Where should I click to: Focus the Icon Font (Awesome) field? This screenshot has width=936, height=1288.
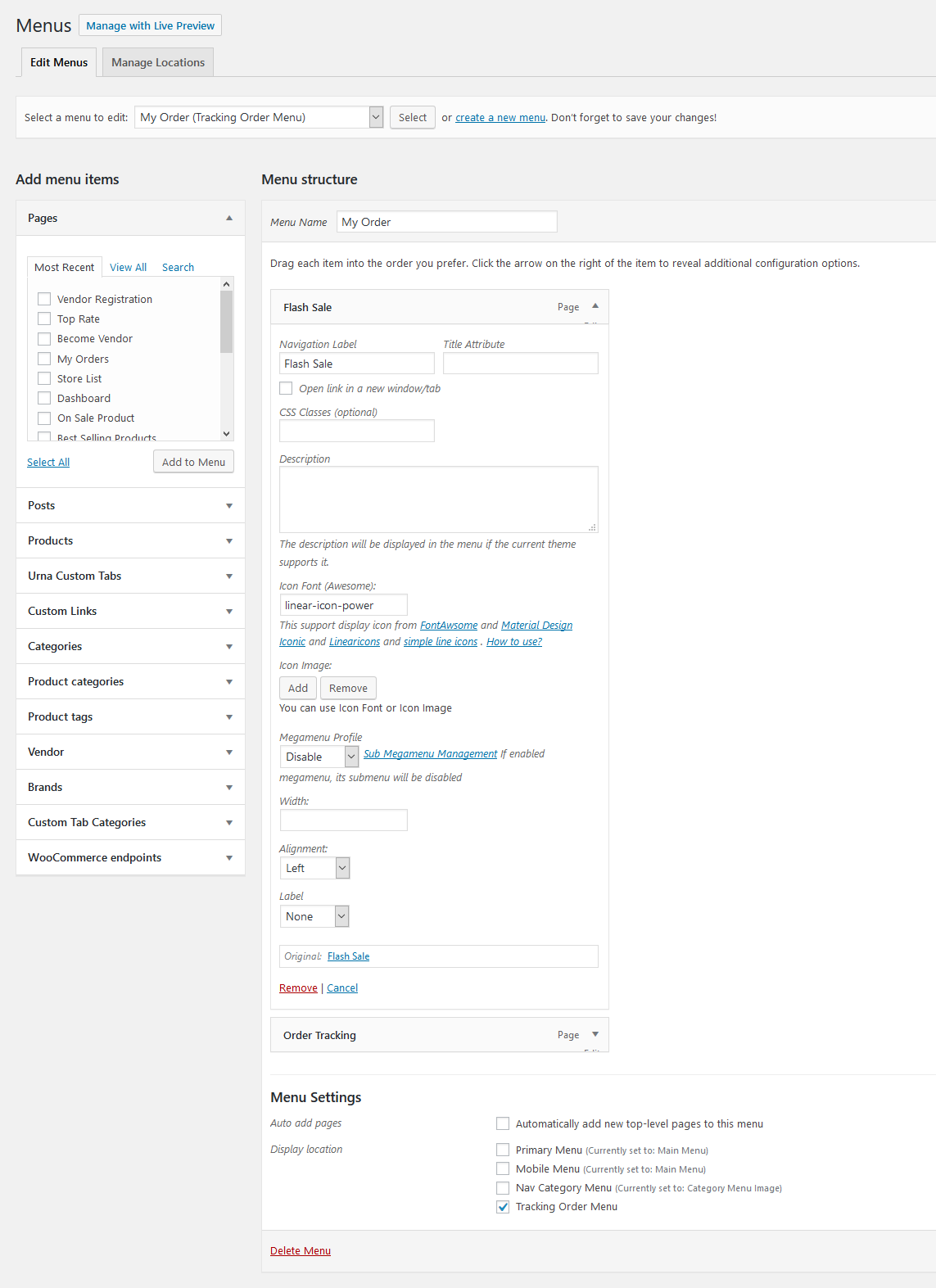(344, 605)
